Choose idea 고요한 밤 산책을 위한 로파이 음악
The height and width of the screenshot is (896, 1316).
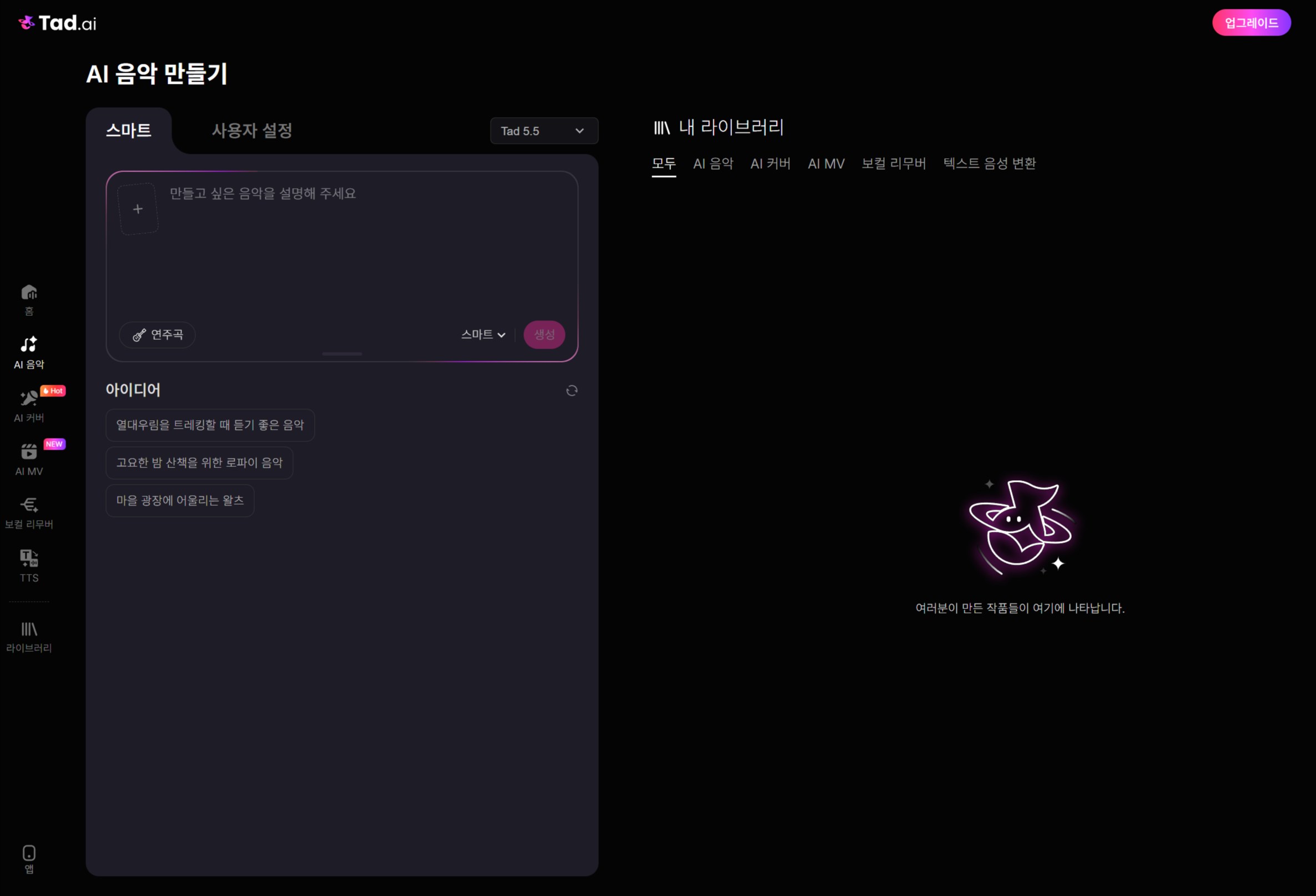coord(199,463)
